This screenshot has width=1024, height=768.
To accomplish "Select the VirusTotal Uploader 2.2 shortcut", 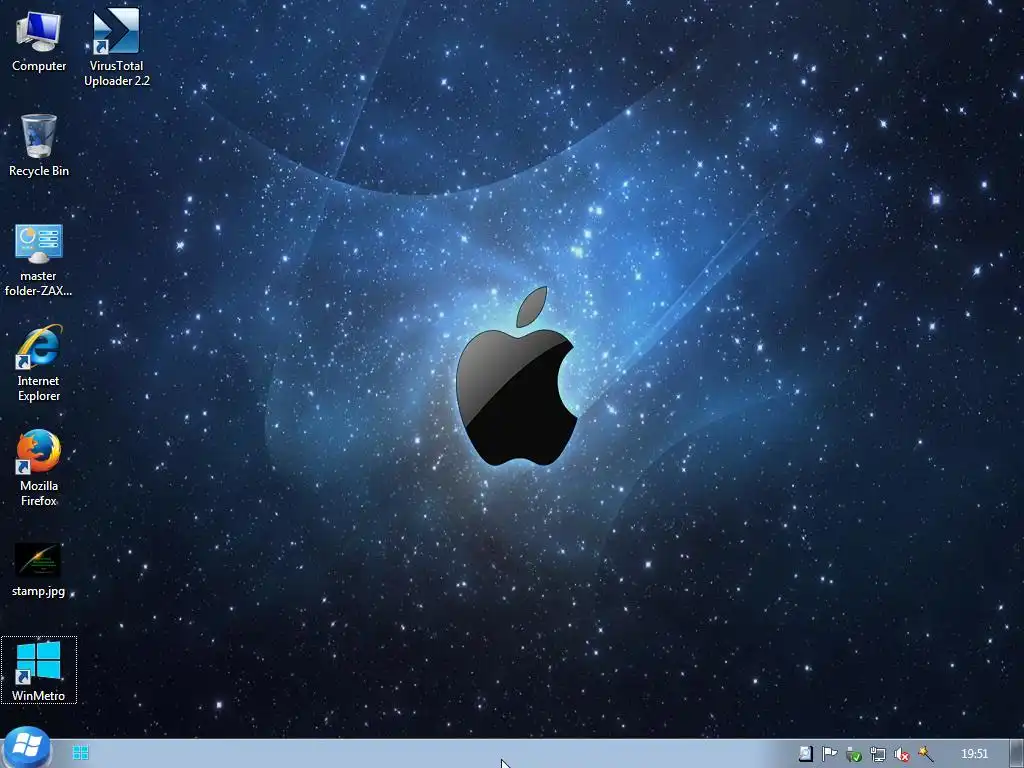I will [116, 47].
